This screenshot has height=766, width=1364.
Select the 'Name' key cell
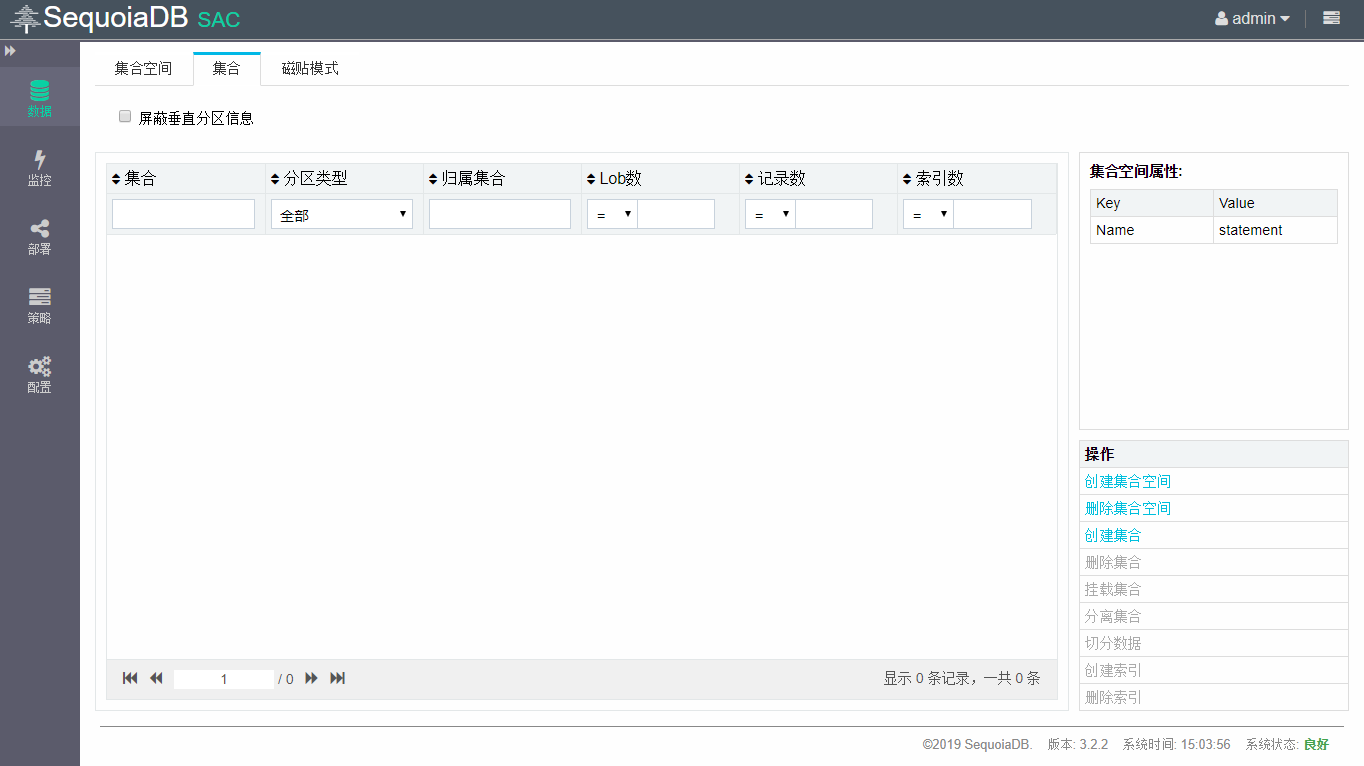click(1152, 230)
